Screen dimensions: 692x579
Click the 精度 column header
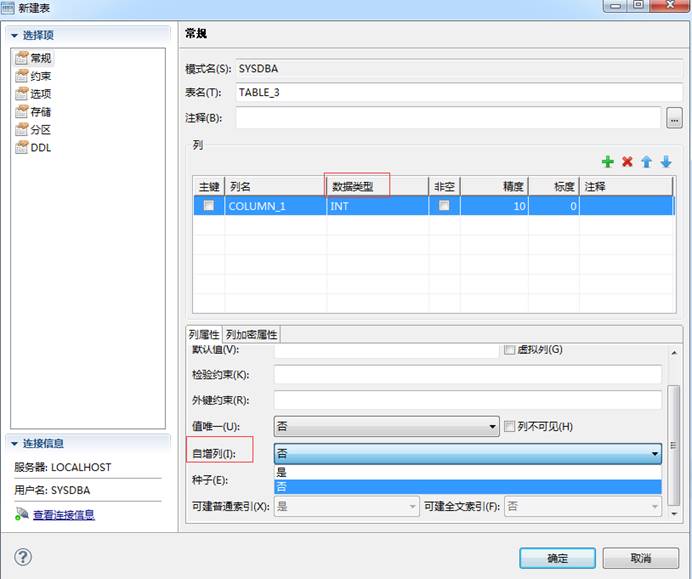[x=494, y=186]
